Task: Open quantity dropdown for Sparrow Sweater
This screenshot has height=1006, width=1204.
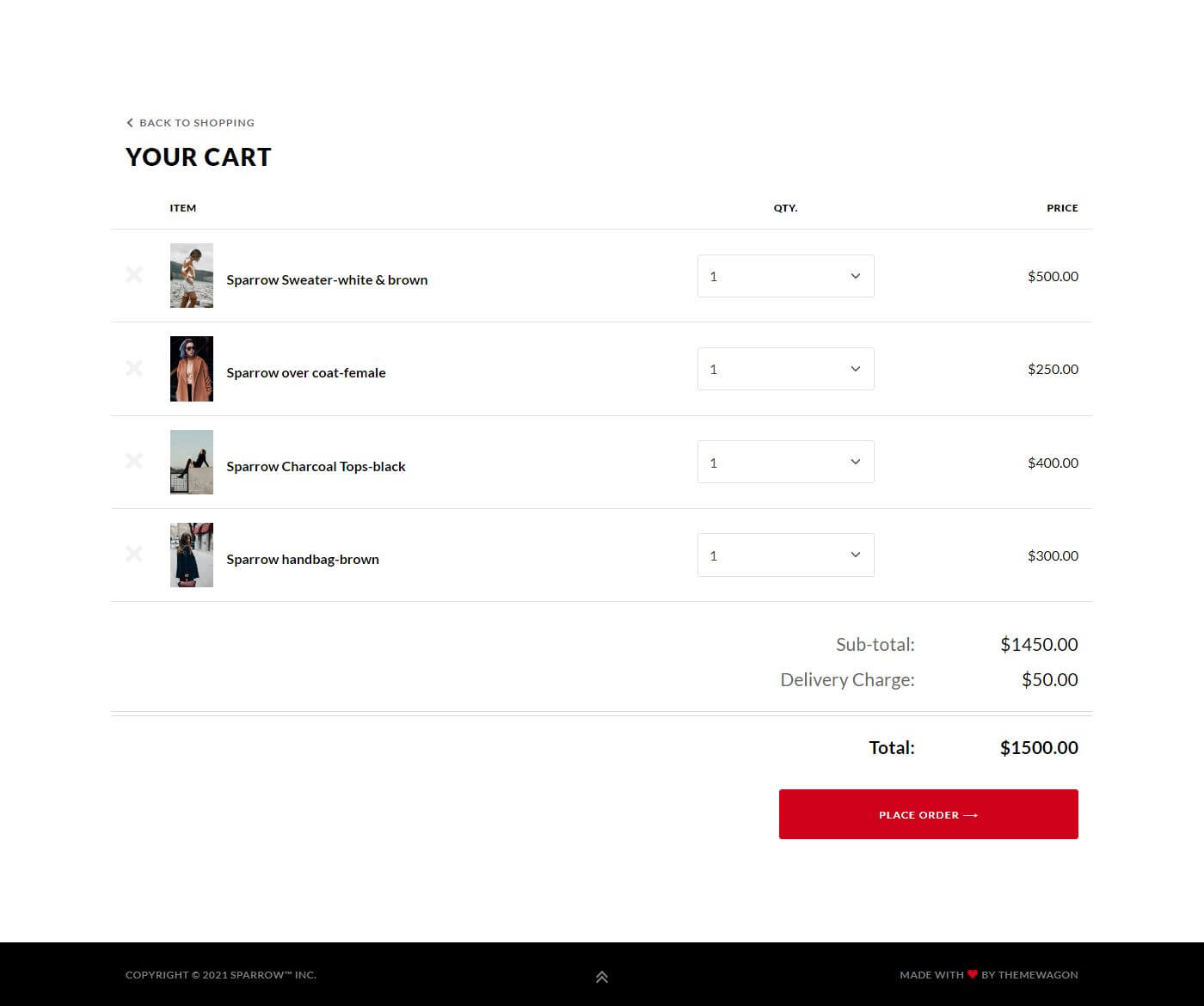Action: point(785,276)
